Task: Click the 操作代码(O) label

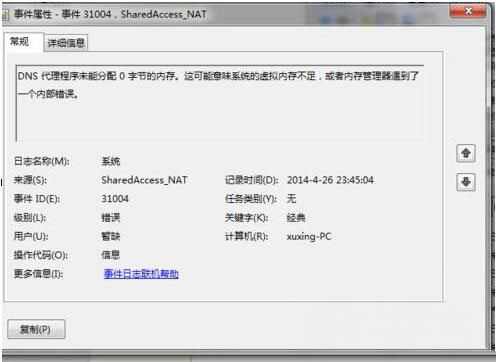Action: pyautogui.click(x=41, y=255)
